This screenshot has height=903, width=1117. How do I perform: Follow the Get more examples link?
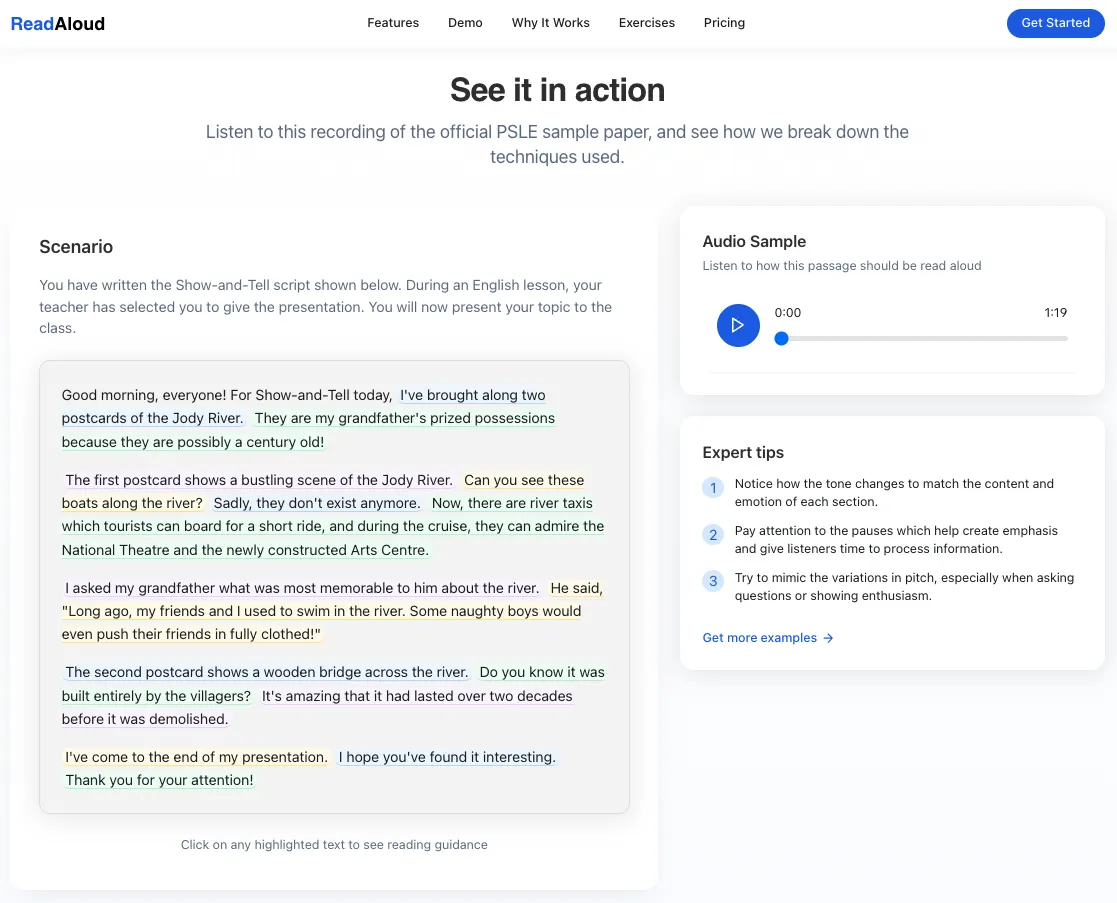[x=768, y=637]
